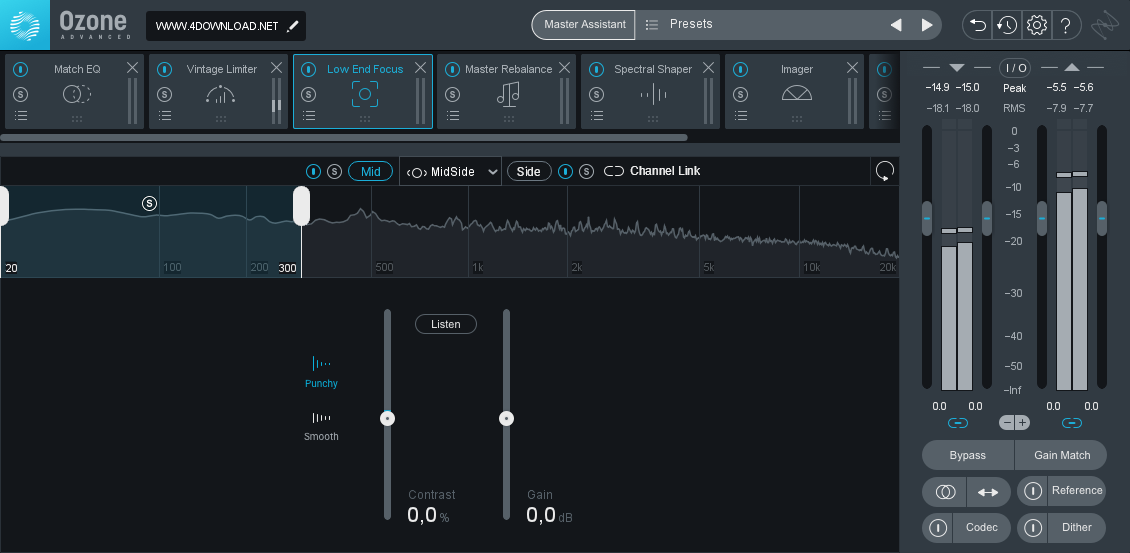The image size is (1130, 553).
Task: Select Smooth mode
Action: pyautogui.click(x=321, y=425)
